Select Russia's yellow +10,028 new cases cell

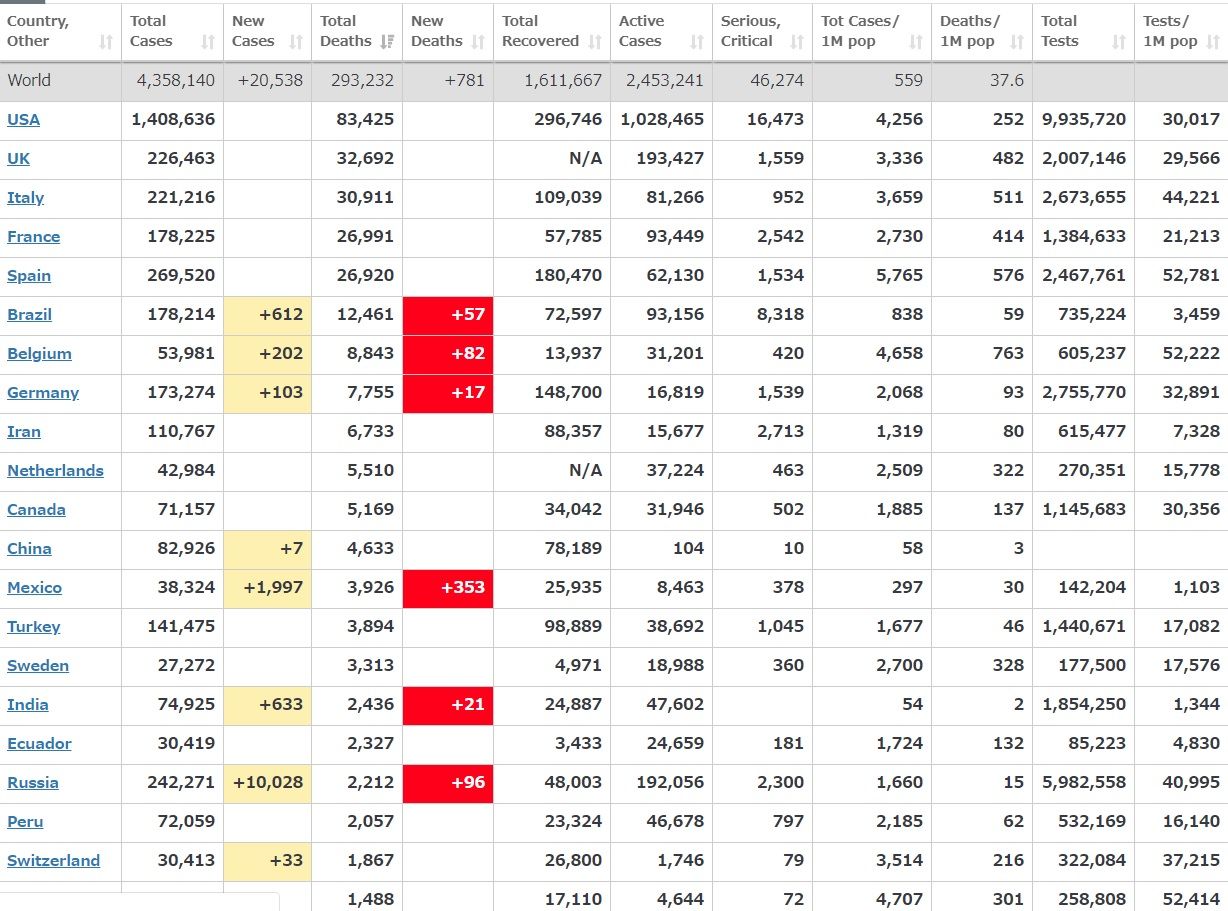click(267, 783)
